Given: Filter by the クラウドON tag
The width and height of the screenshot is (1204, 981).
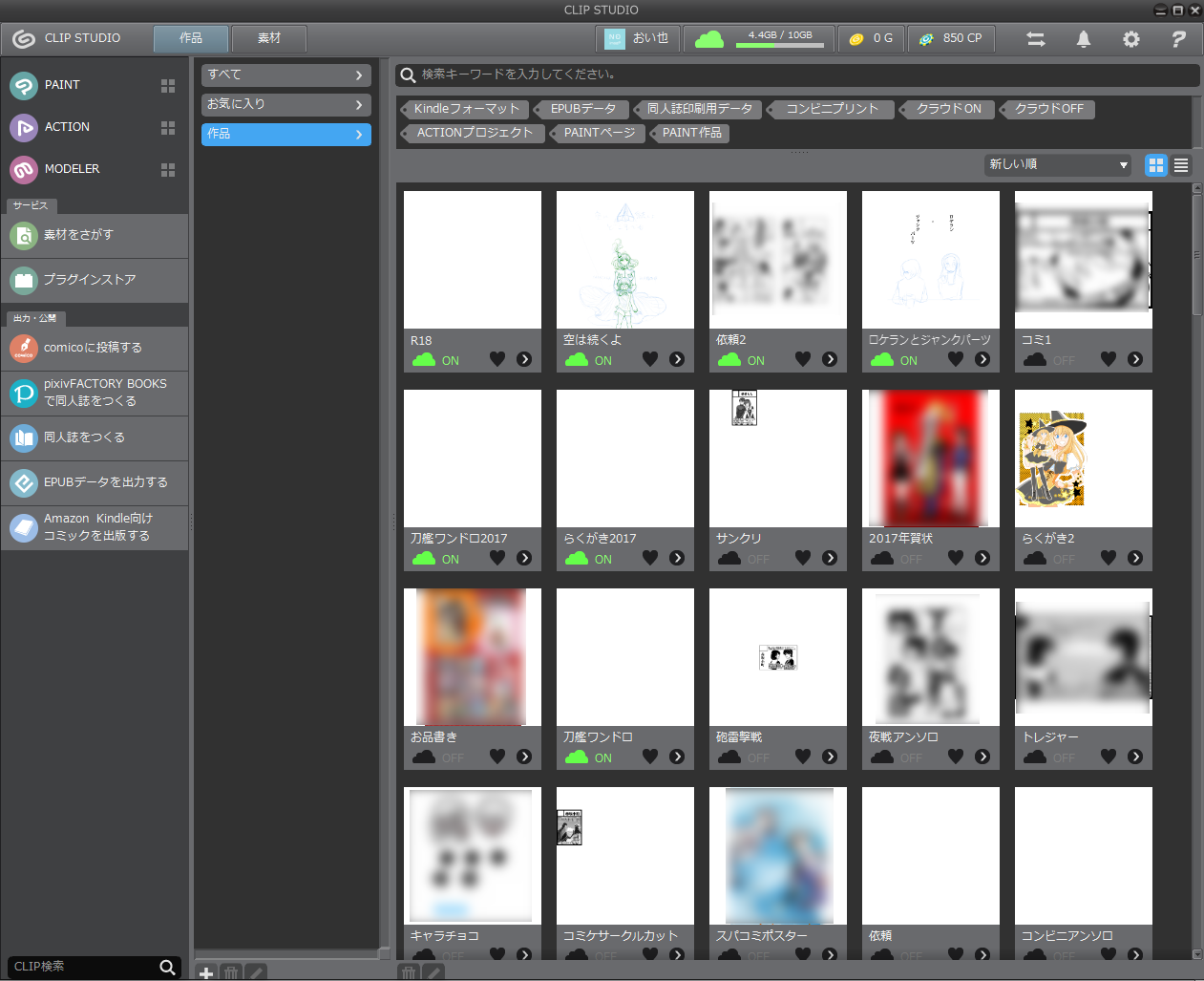Looking at the screenshot, I should pyautogui.click(x=948, y=109).
